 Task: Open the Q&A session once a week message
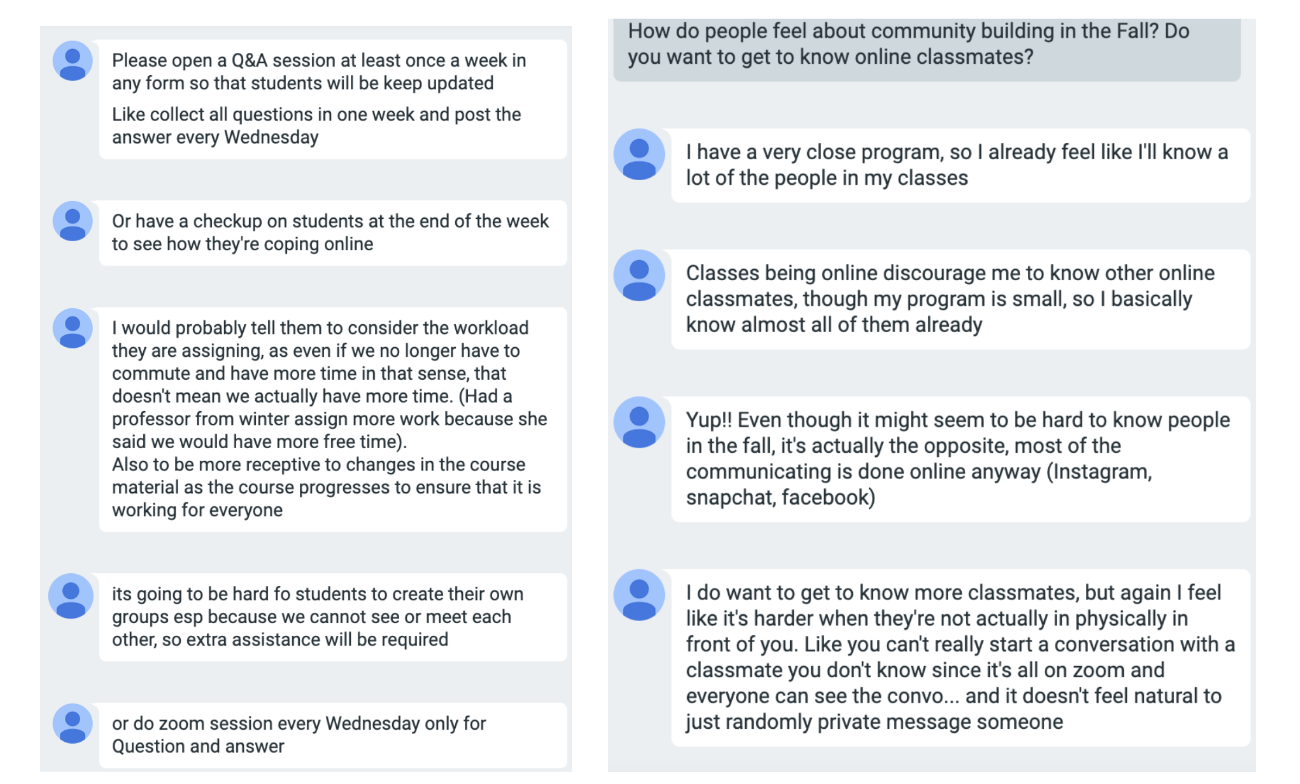click(333, 99)
